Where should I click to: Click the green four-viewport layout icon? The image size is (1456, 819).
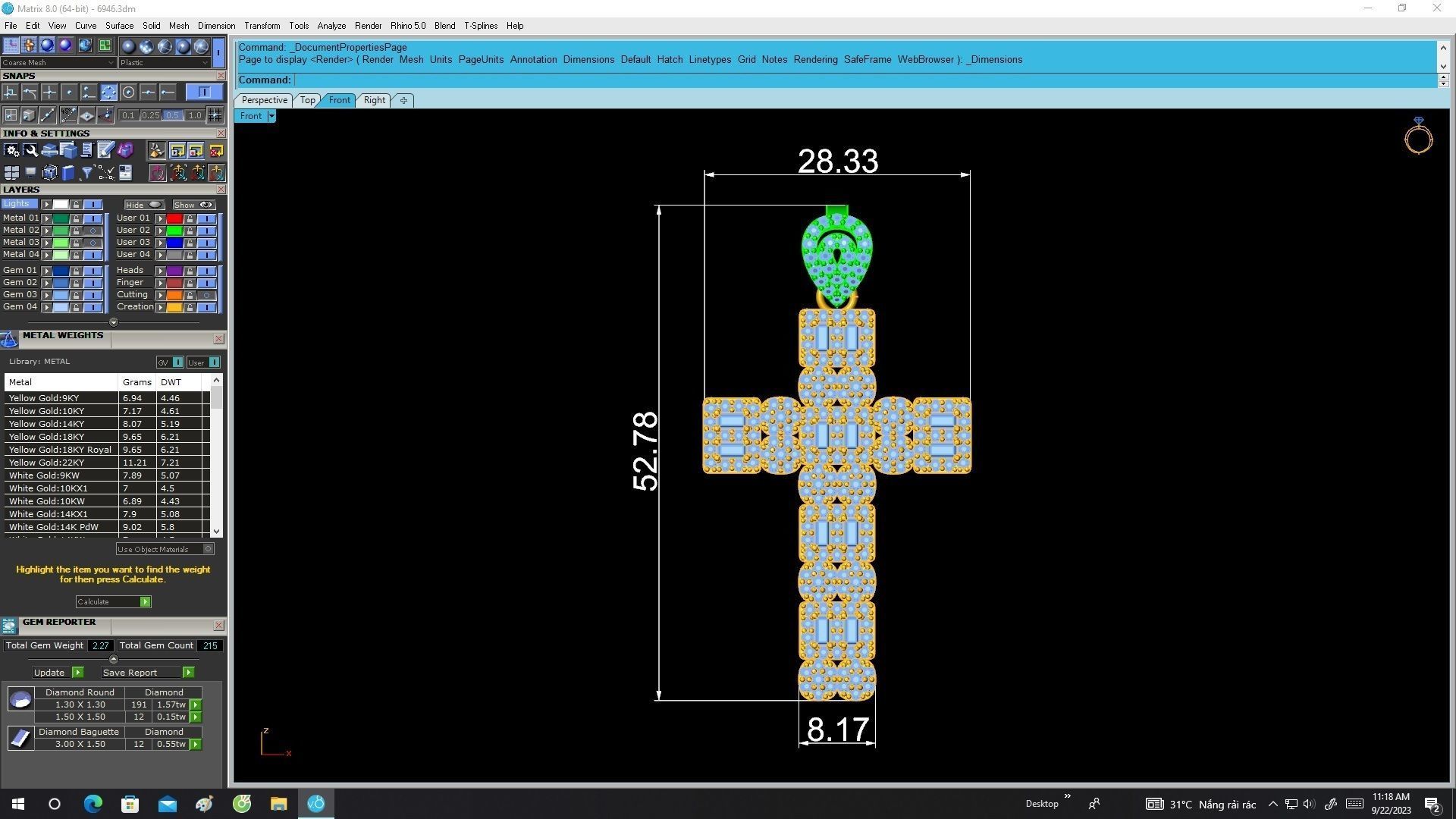(104, 45)
